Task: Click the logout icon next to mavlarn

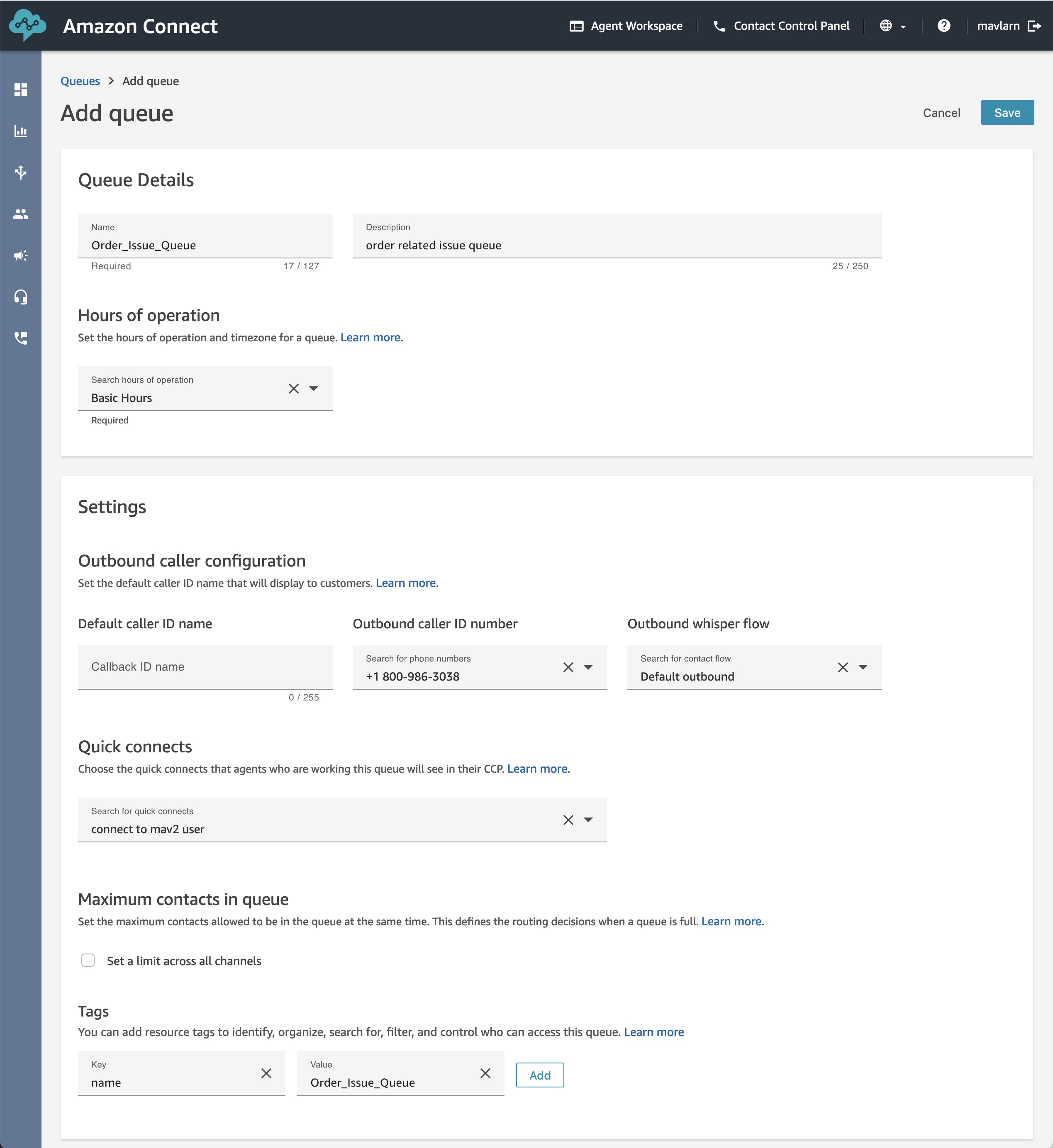Action: [1034, 26]
